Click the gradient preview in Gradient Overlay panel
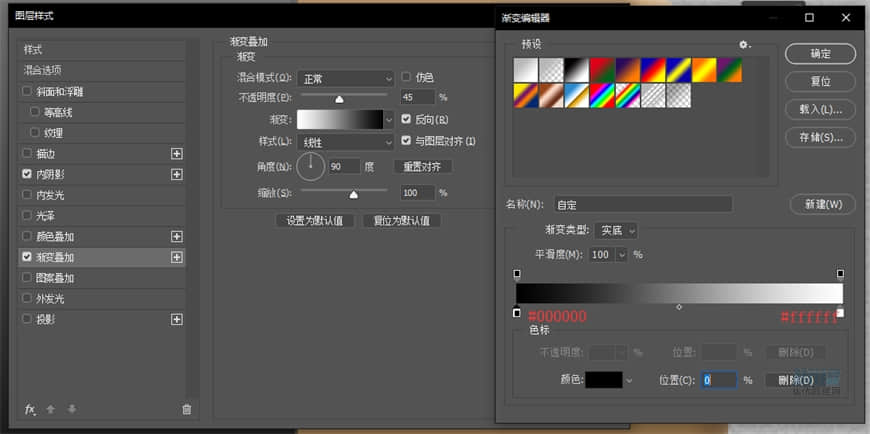The width and height of the screenshot is (870, 434). [340, 119]
